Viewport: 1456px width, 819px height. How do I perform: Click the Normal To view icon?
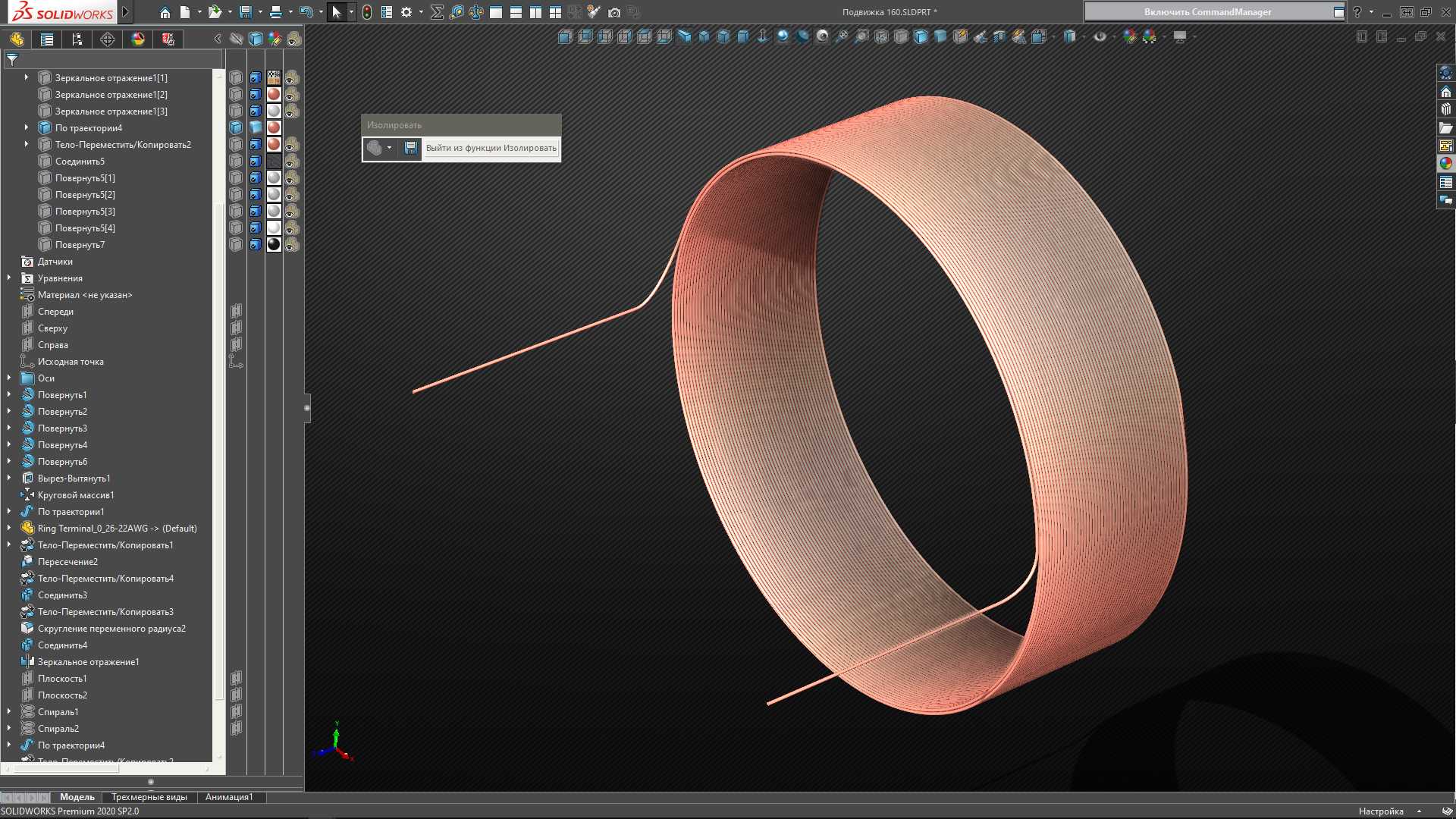pyautogui.click(x=762, y=36)
